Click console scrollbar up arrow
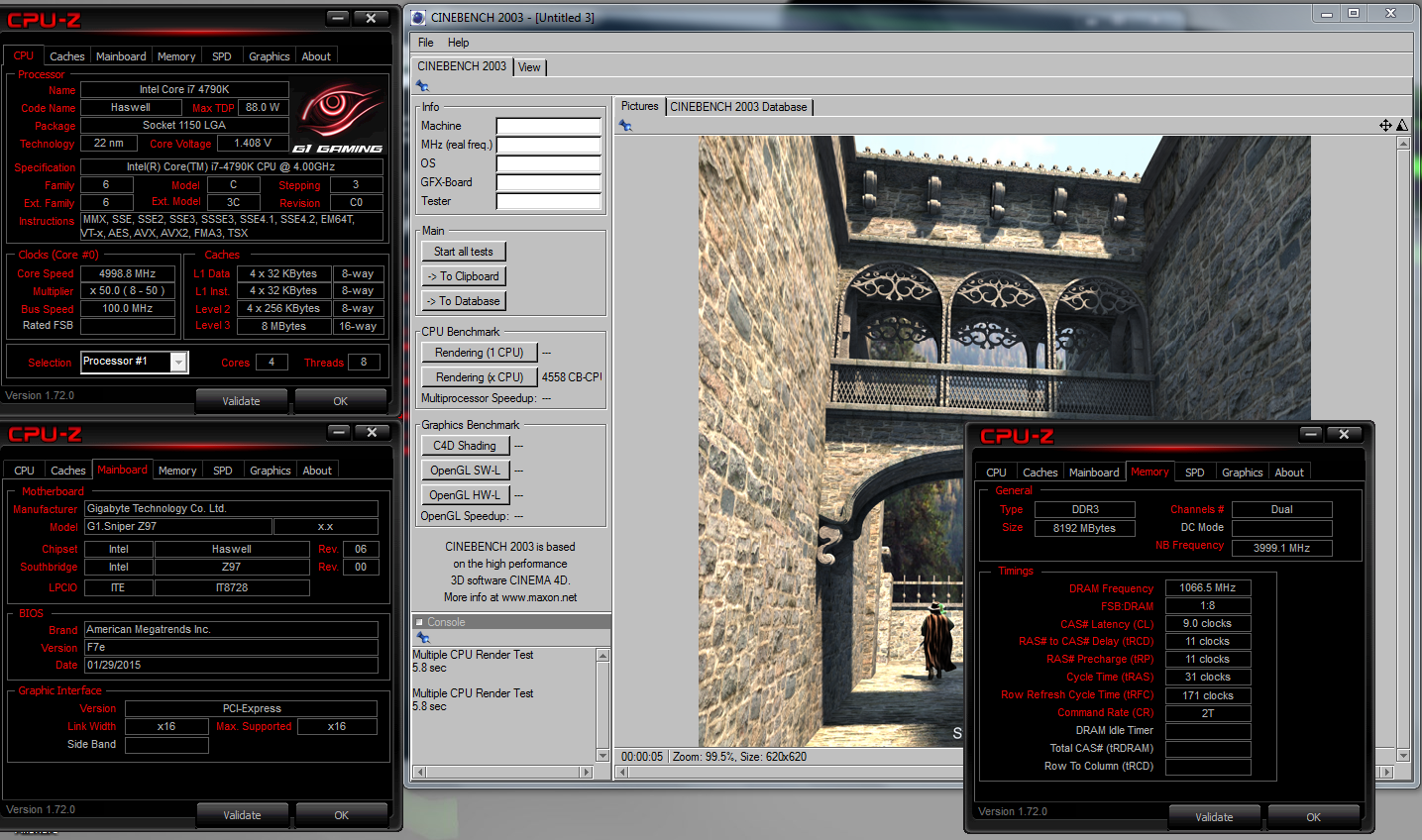Screen dimensions: 1422x840 pyautogui.click(x=602, y=656)
